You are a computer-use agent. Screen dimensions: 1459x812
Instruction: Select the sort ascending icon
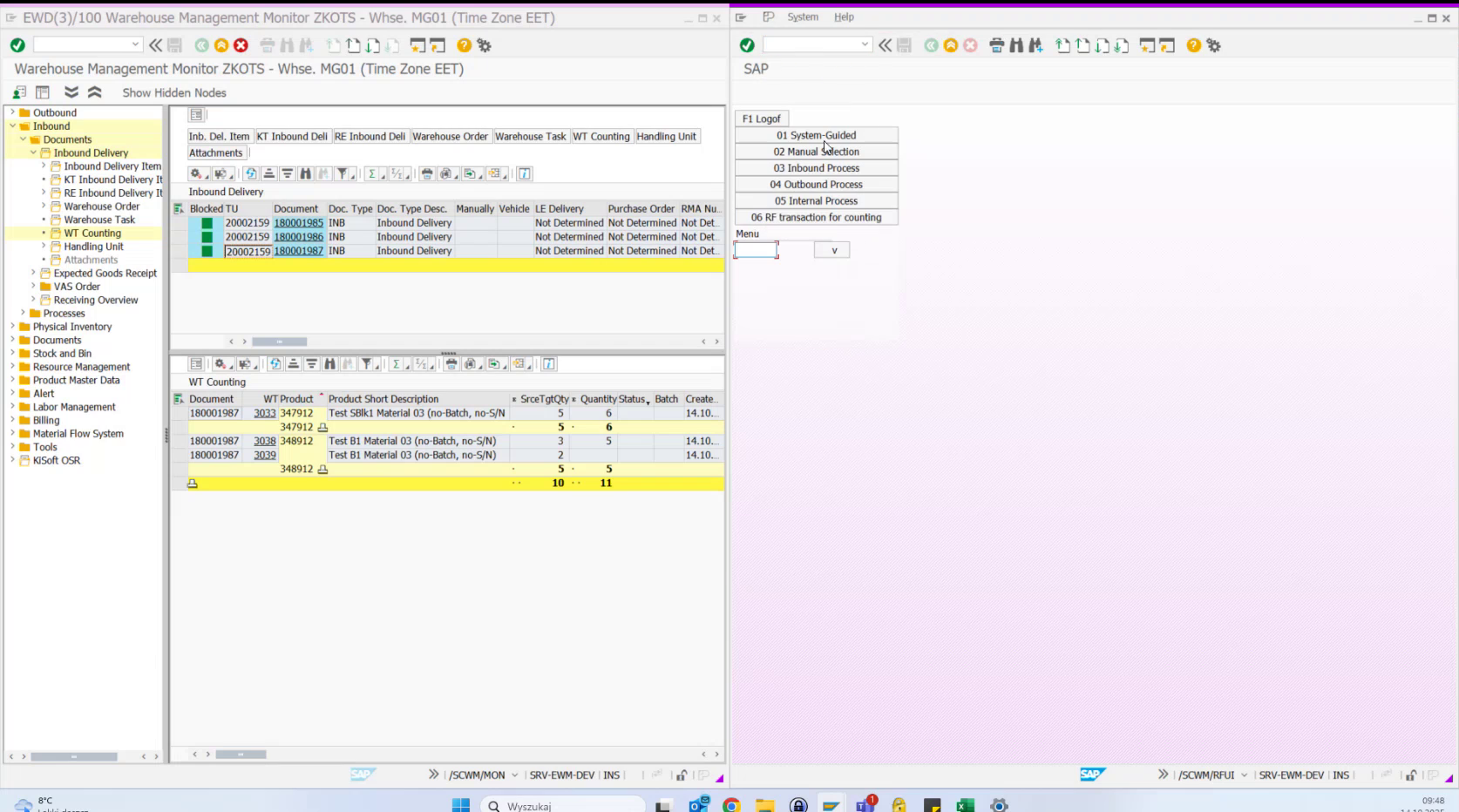point(269,173)
